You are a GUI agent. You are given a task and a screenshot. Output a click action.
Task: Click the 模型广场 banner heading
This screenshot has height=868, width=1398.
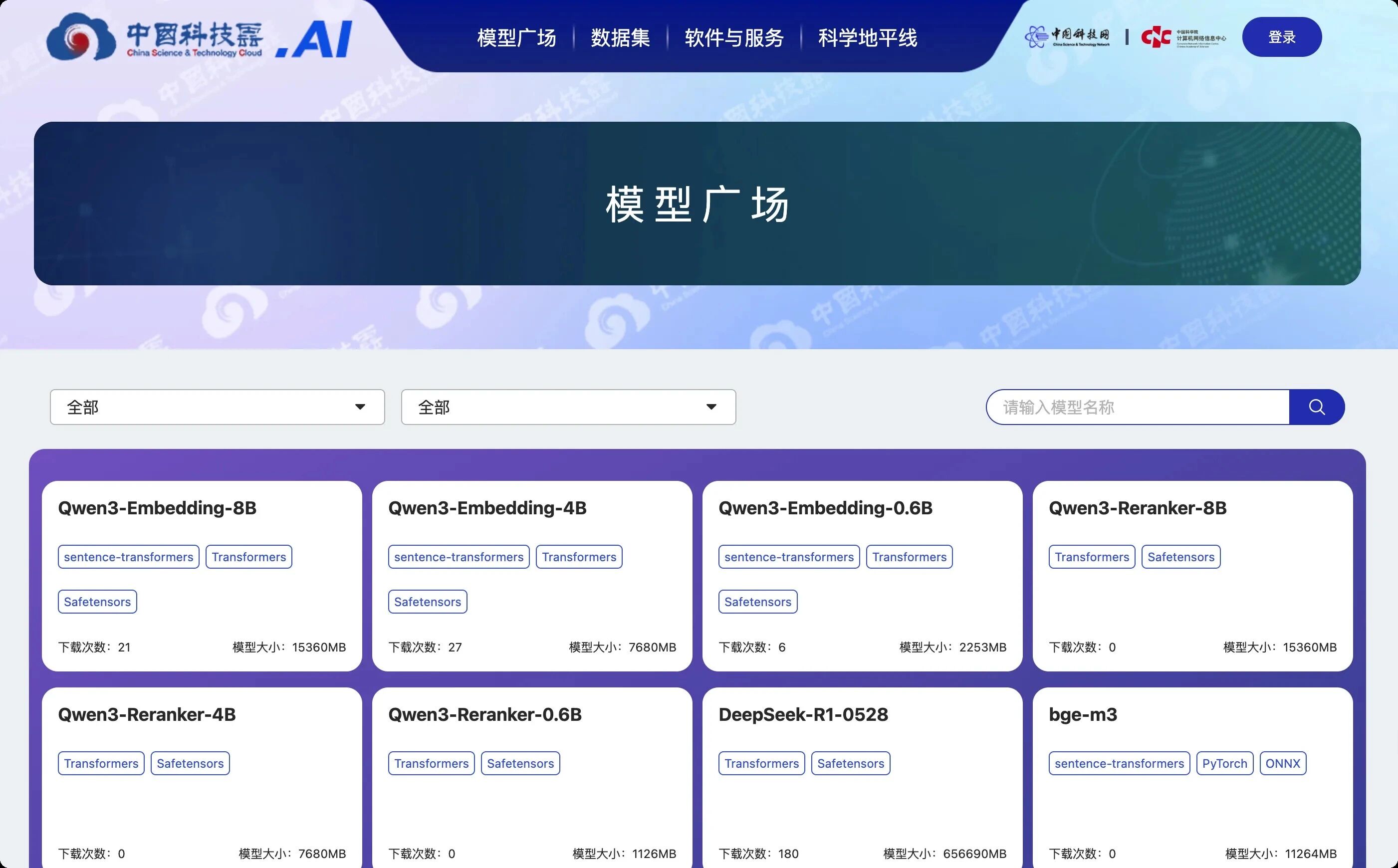click(698, 205)
